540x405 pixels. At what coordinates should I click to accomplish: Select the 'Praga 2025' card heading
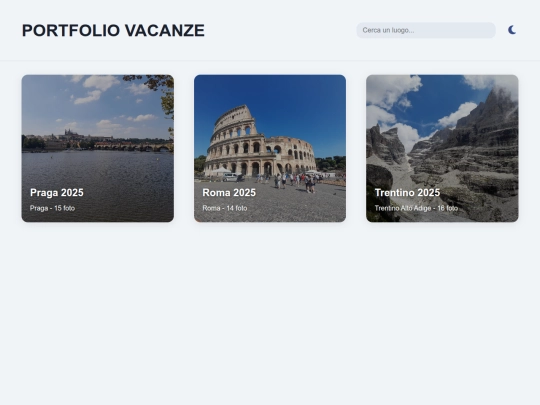(x=57, y=193)
